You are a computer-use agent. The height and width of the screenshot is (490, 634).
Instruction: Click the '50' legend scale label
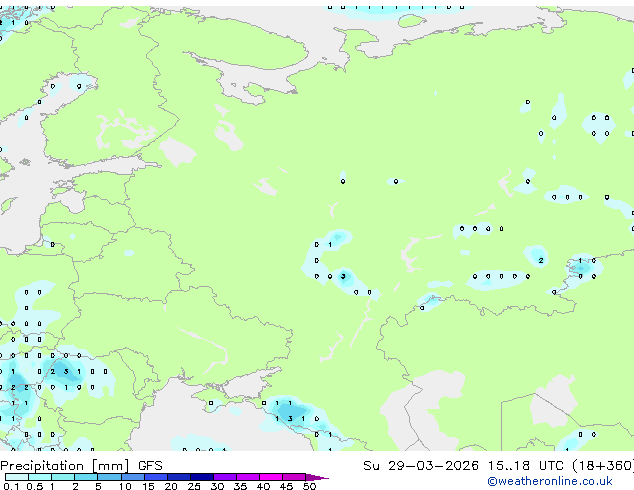309,486
